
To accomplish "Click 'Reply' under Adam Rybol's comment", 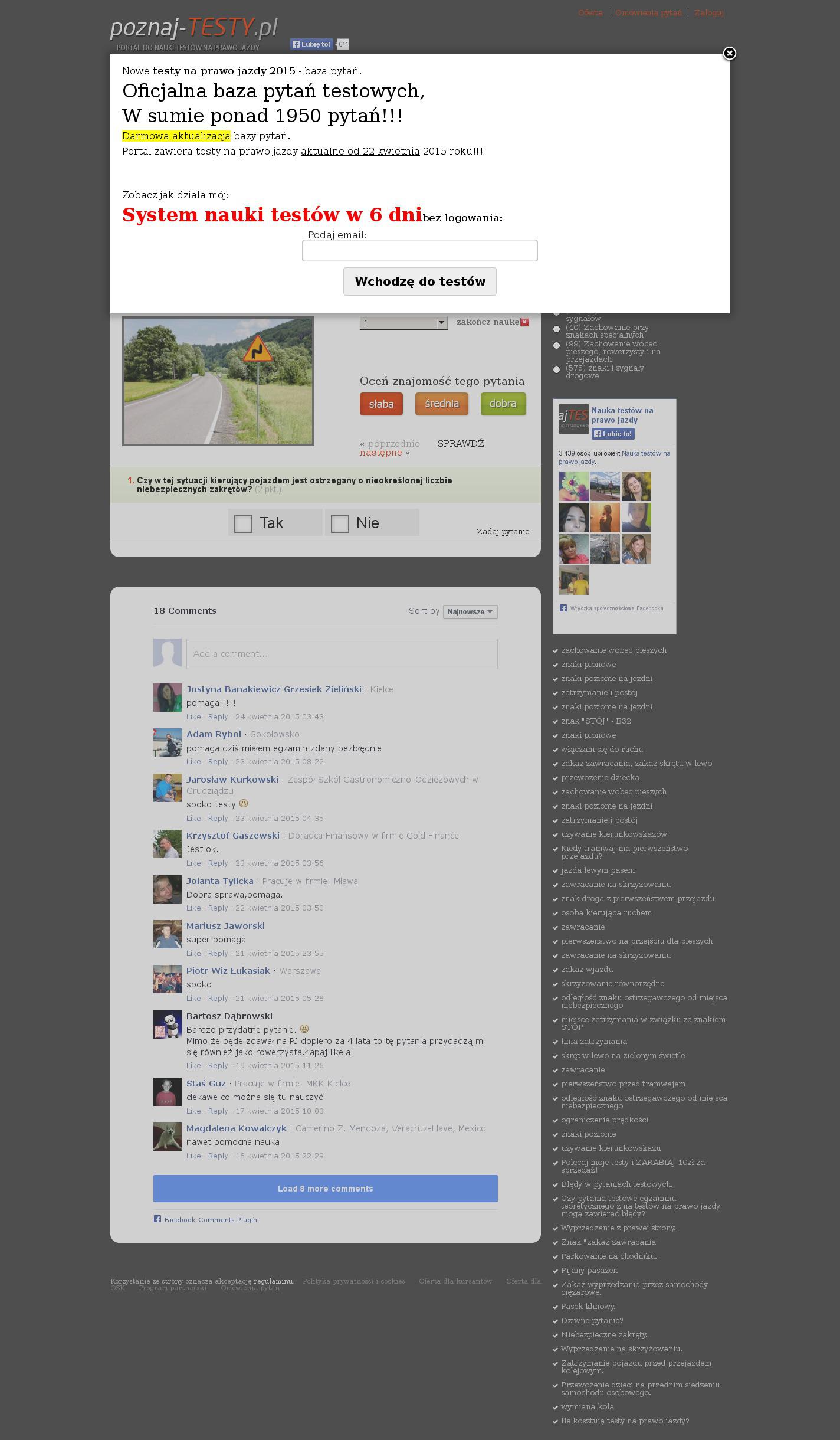I will pos(218,762).
